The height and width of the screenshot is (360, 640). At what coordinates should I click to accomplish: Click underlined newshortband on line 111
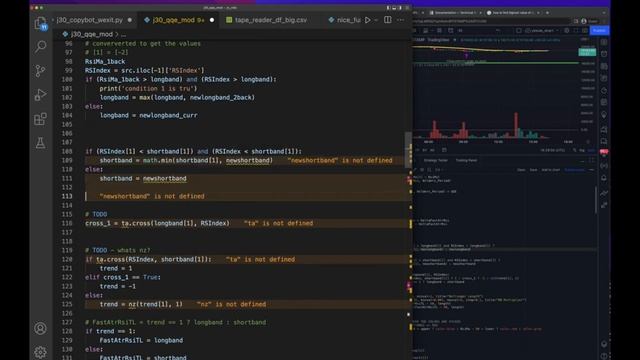pyautogui.click(x=164, y=178)
